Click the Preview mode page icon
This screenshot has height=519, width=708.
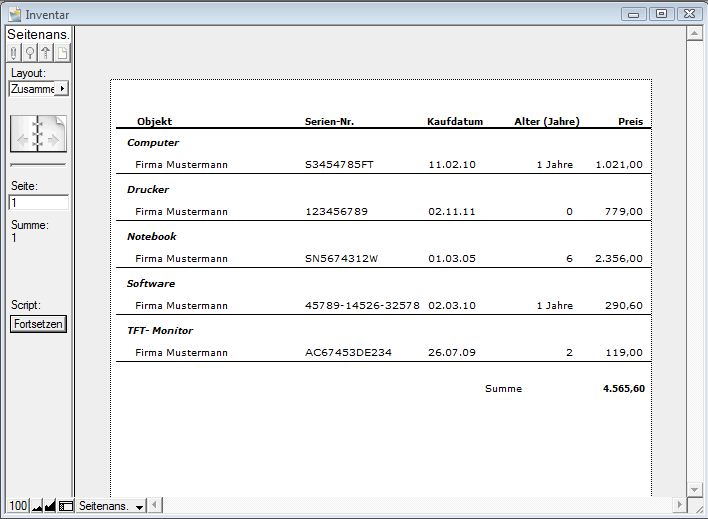click(x=62, y=53)
